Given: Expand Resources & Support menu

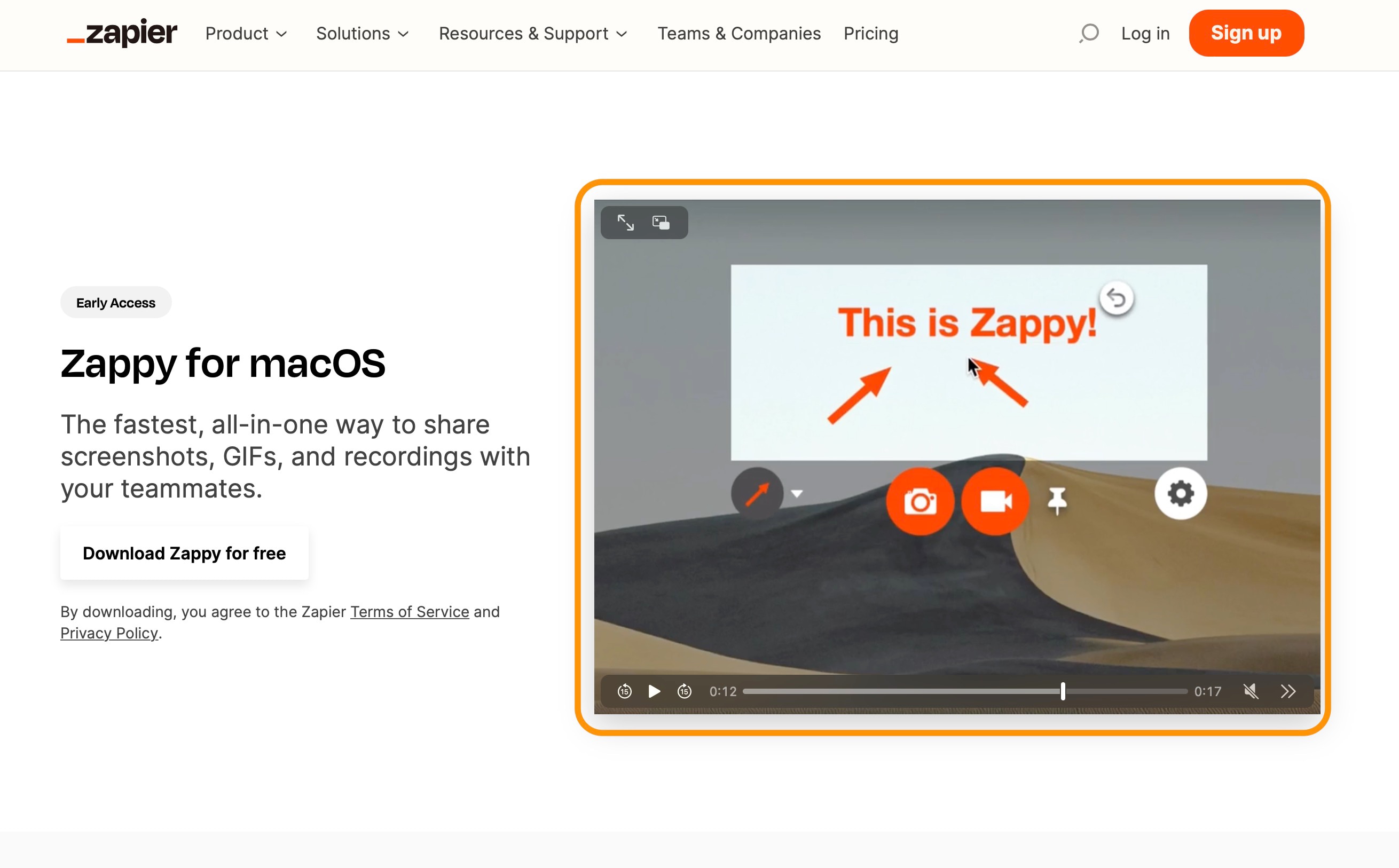Looking at the screenshot, I should pyautogui.click(x=533, y=33).
